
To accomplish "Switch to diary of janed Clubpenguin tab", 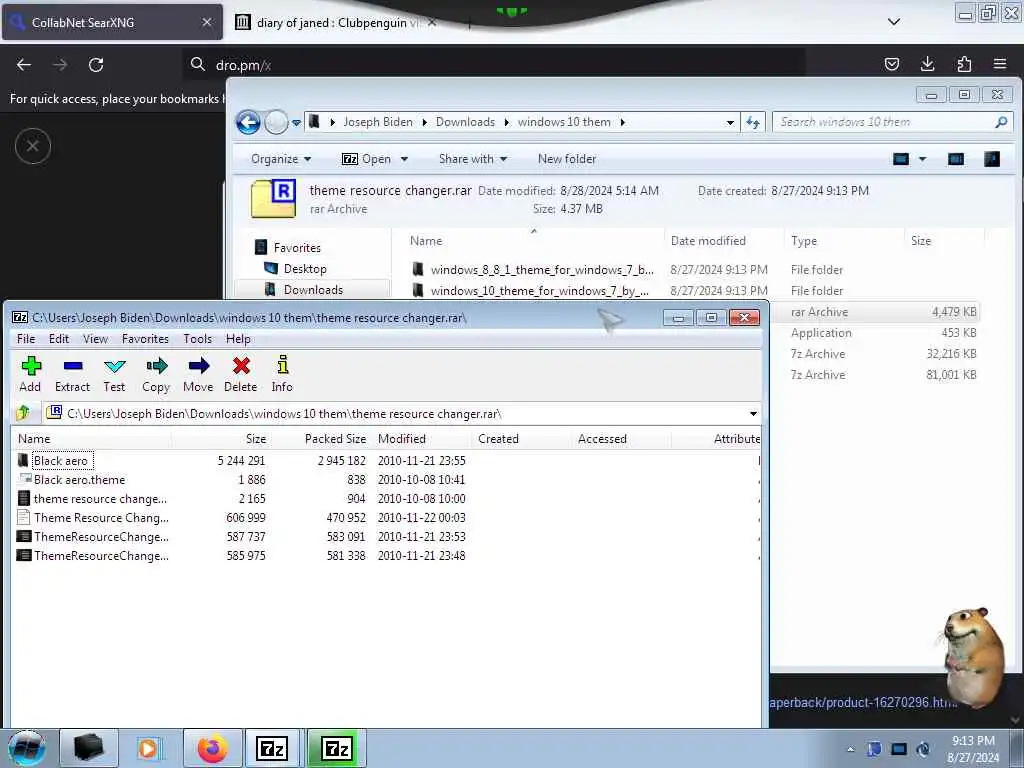I will (x=336, y=22).
